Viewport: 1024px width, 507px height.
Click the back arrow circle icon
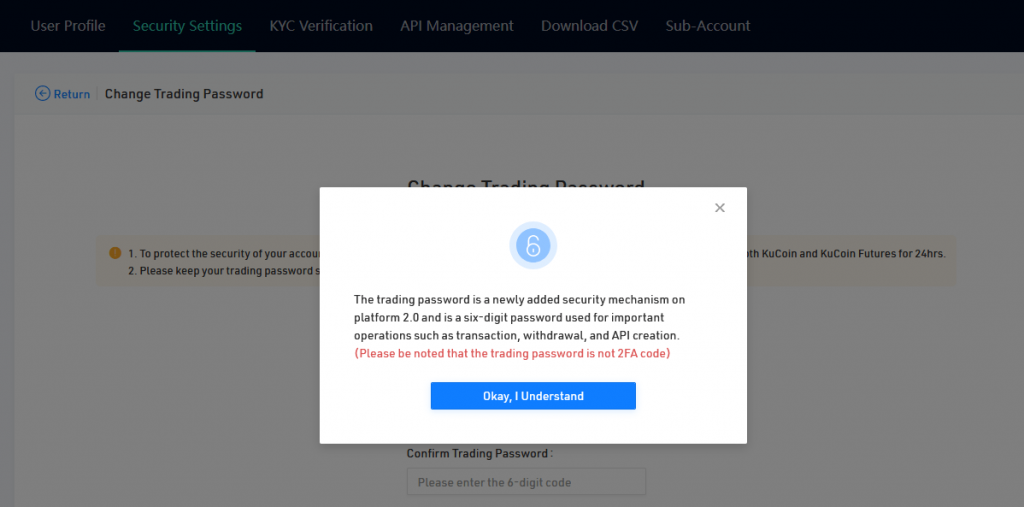tap(42, 94)
